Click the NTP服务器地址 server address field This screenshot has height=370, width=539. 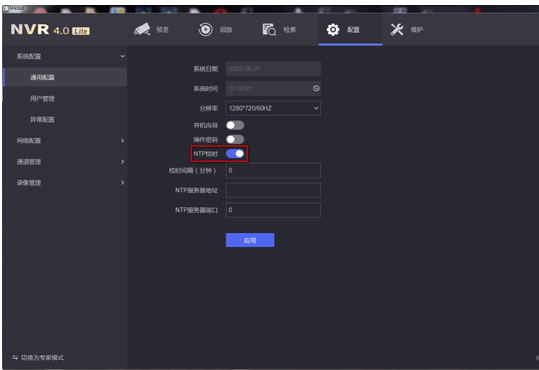tap(273, 190)
